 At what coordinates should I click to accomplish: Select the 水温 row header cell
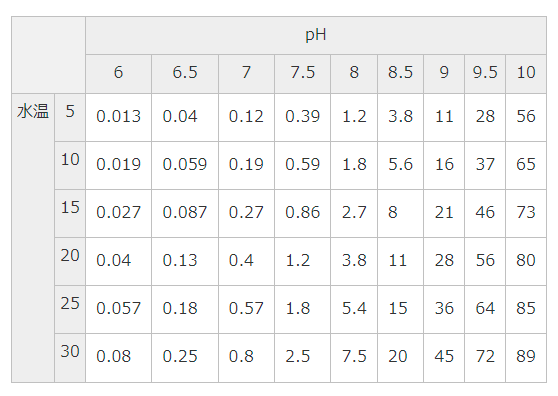pyautogui.click(x=33, y=238)
